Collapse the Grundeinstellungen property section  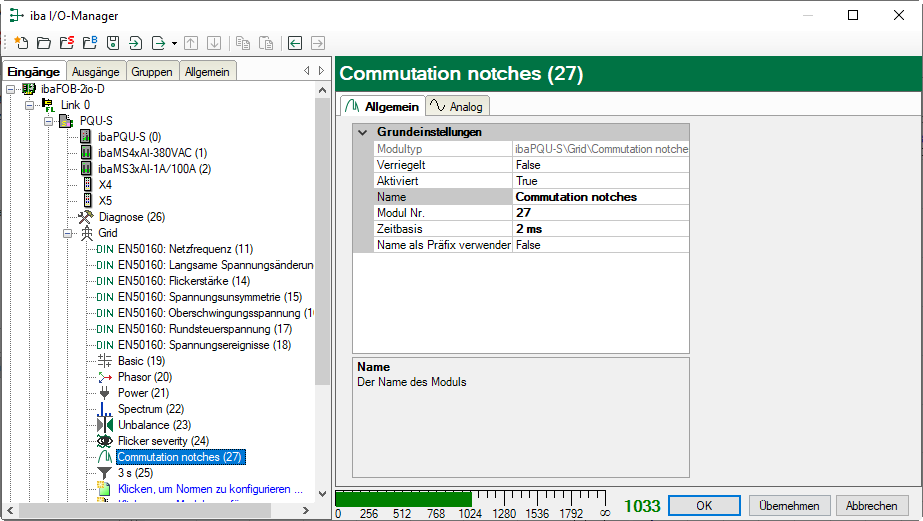[362, 132]
